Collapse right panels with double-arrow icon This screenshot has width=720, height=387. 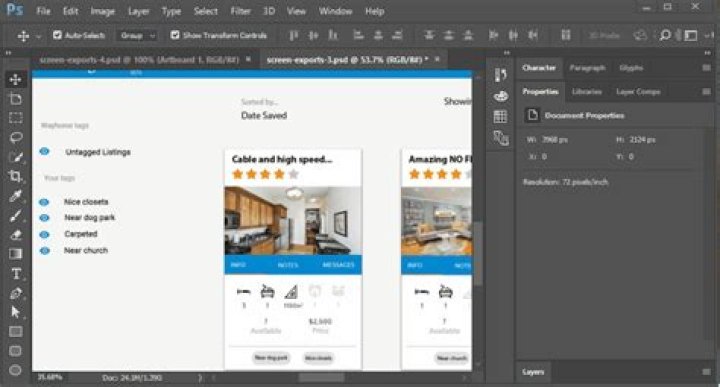click(708, 53)
